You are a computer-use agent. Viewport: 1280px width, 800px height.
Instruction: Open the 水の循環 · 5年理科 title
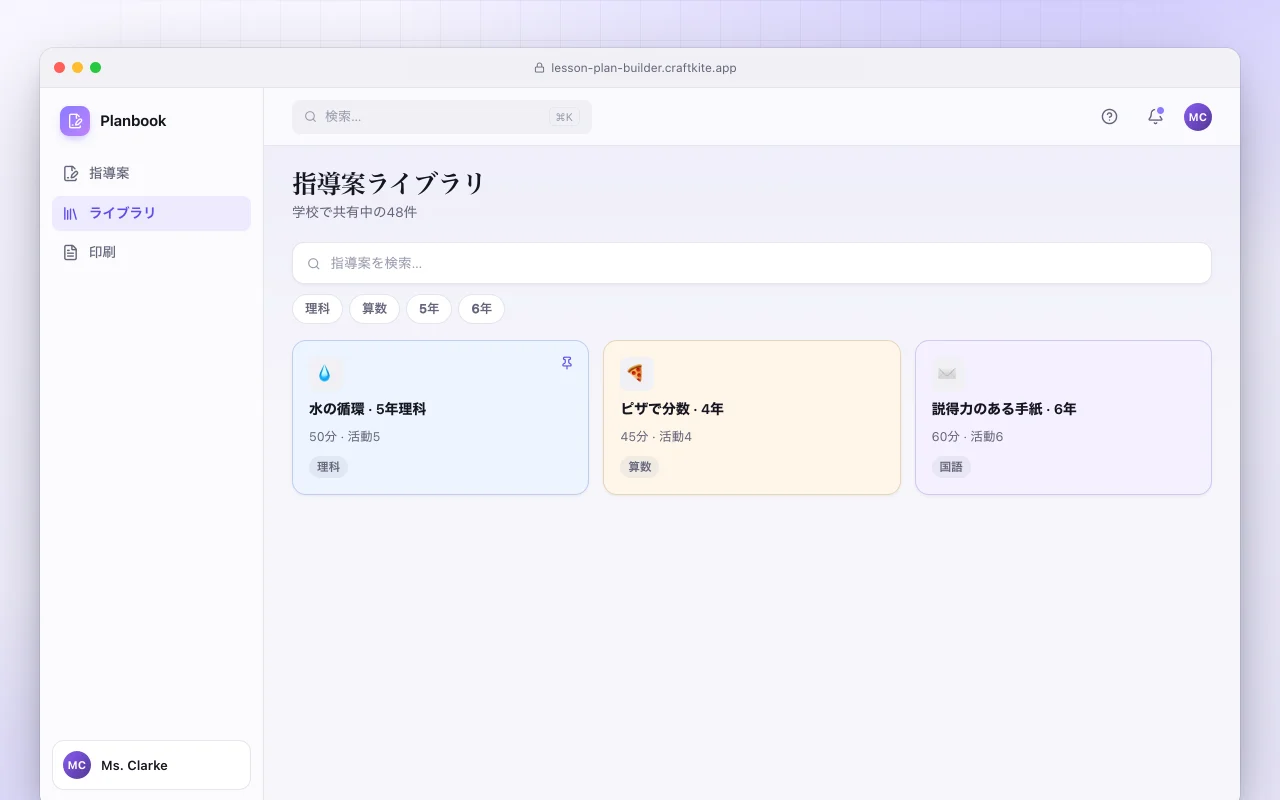click(x=368, y=409)
